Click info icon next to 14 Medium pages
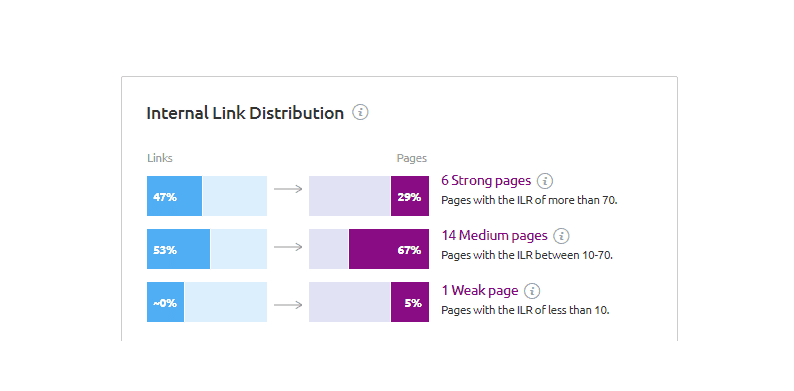794x391 pixels. click(561, 236)
